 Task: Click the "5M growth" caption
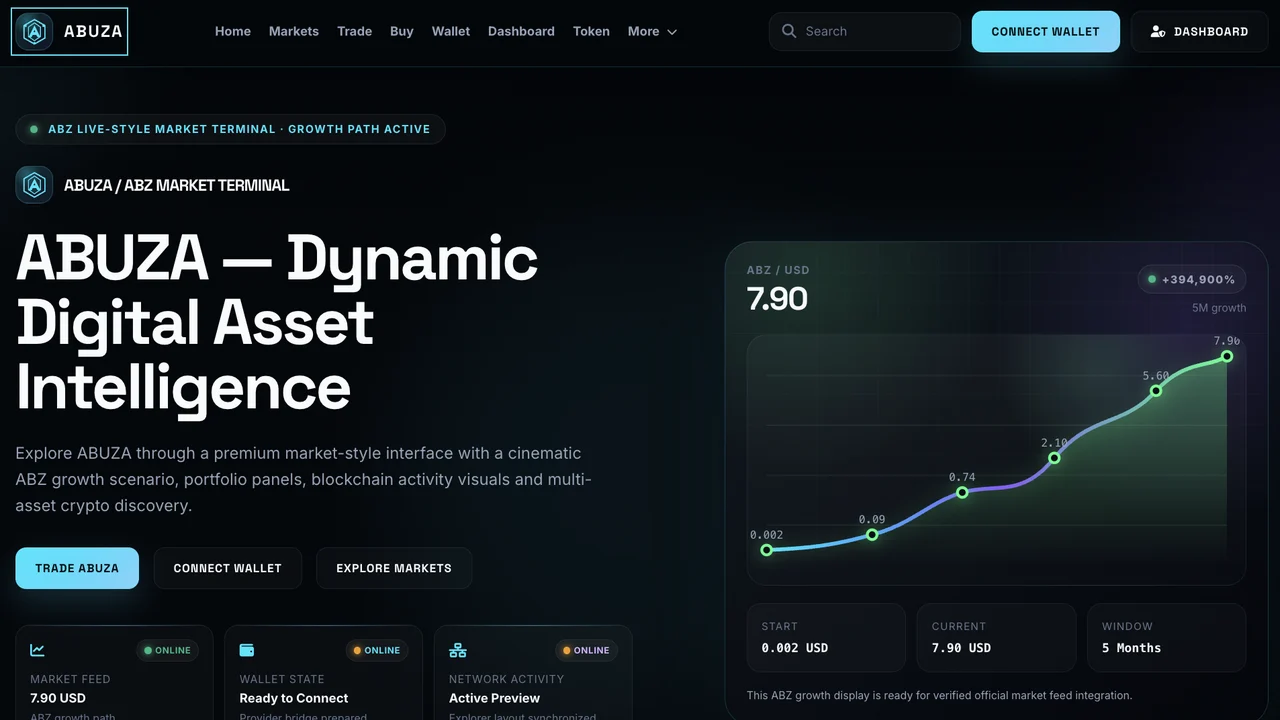click(1219, 308)
